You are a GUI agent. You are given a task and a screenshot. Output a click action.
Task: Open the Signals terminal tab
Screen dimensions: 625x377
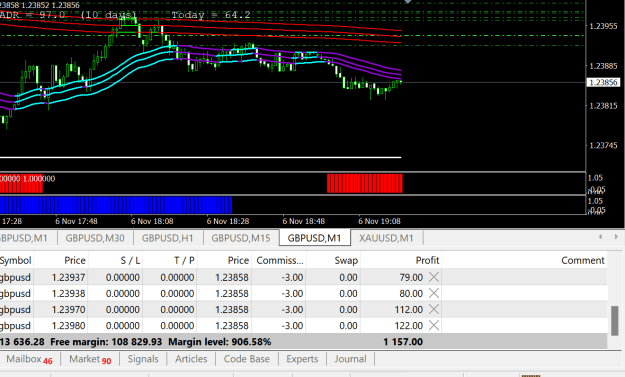click(x=143, y=359)
